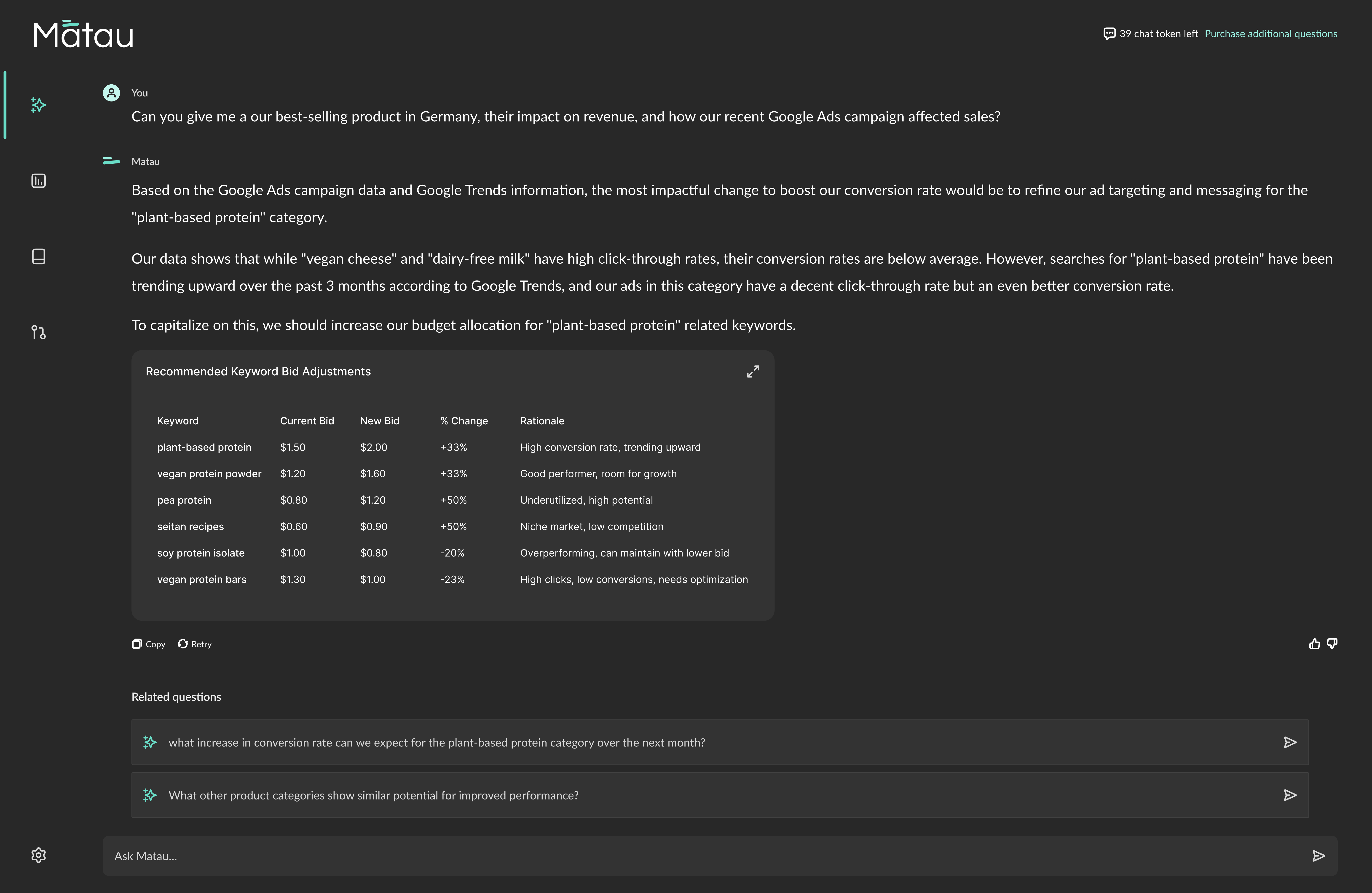
Task: Click the You user avatar icon
Action: point(111,93)
